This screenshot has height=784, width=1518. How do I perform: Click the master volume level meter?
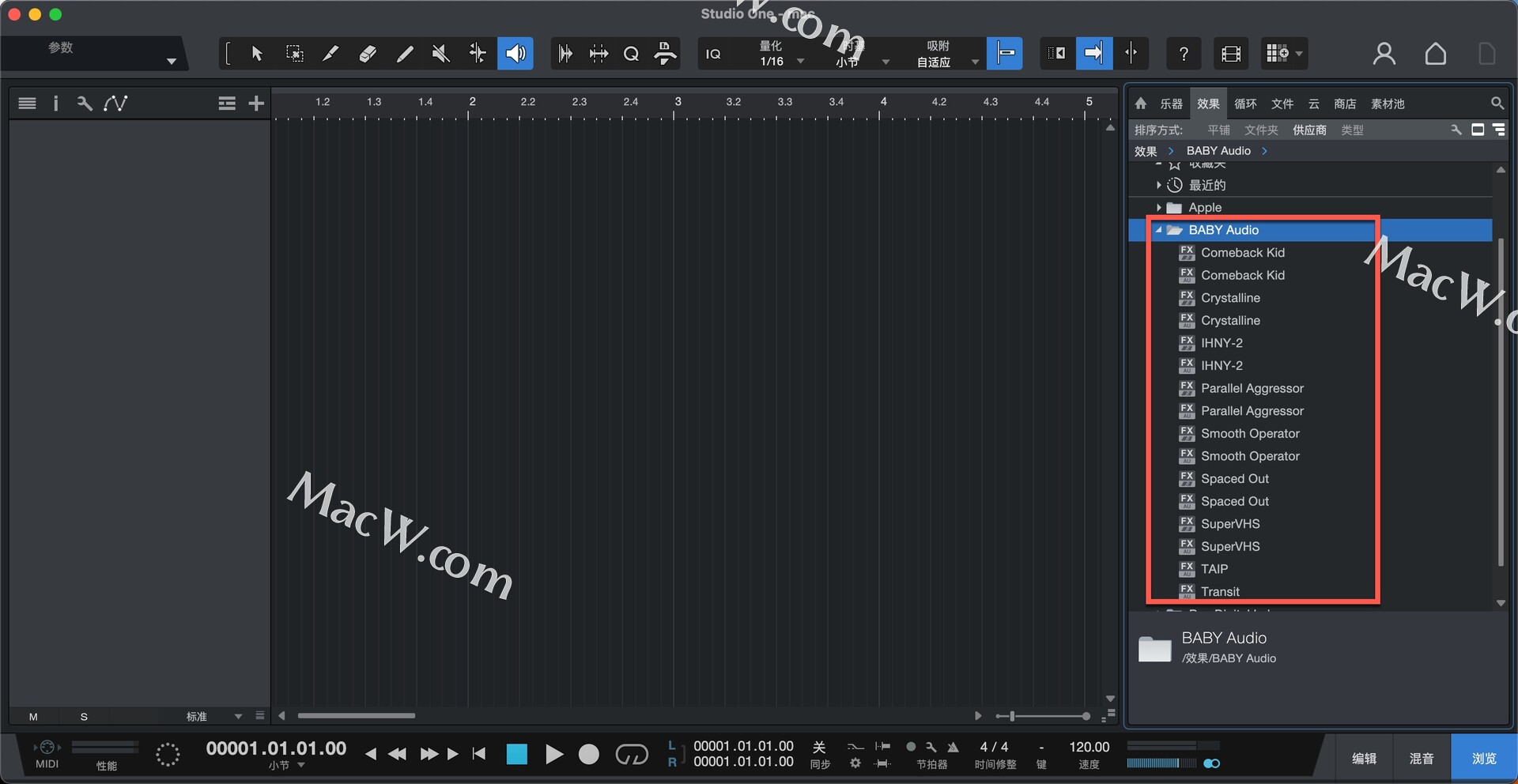click(x=1161, y=763)
